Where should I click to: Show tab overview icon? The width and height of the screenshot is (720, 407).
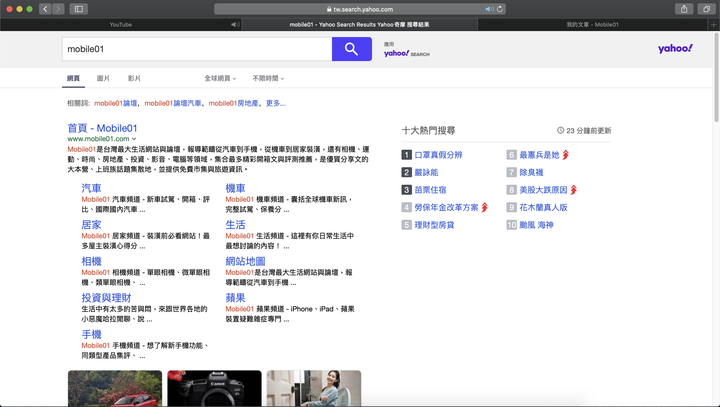point(706,9)
